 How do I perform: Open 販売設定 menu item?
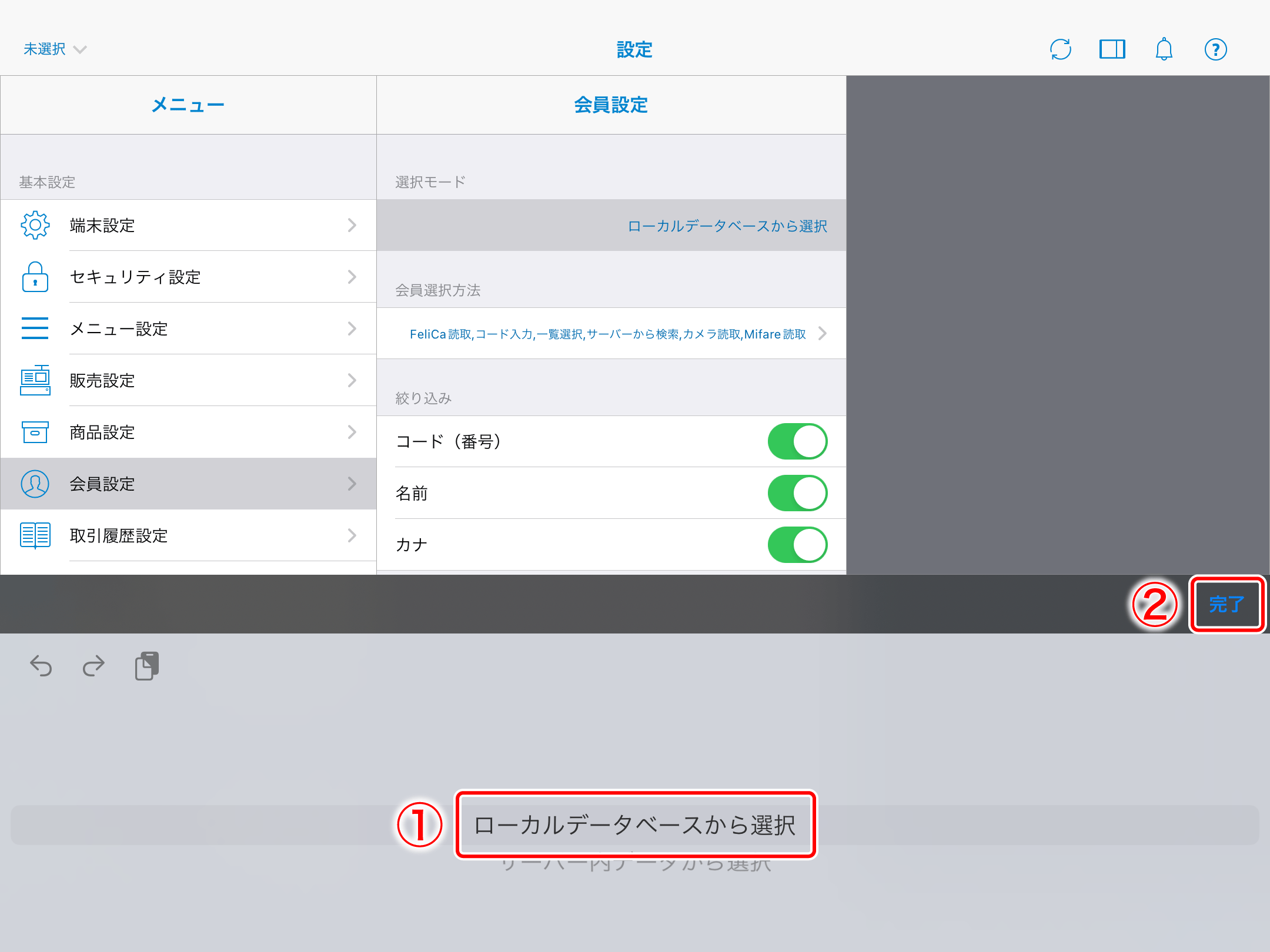pyautogui.click(x=188, y=380)
